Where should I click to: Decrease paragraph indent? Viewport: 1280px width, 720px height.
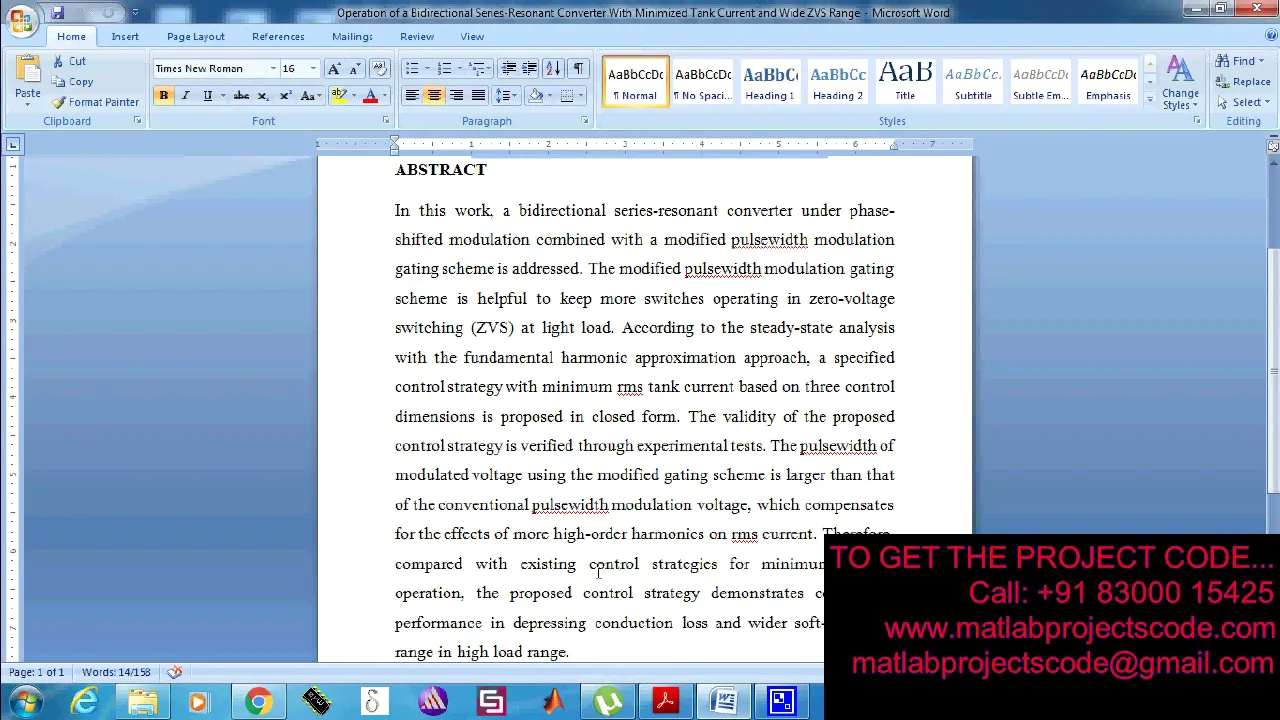click(509, 69)
